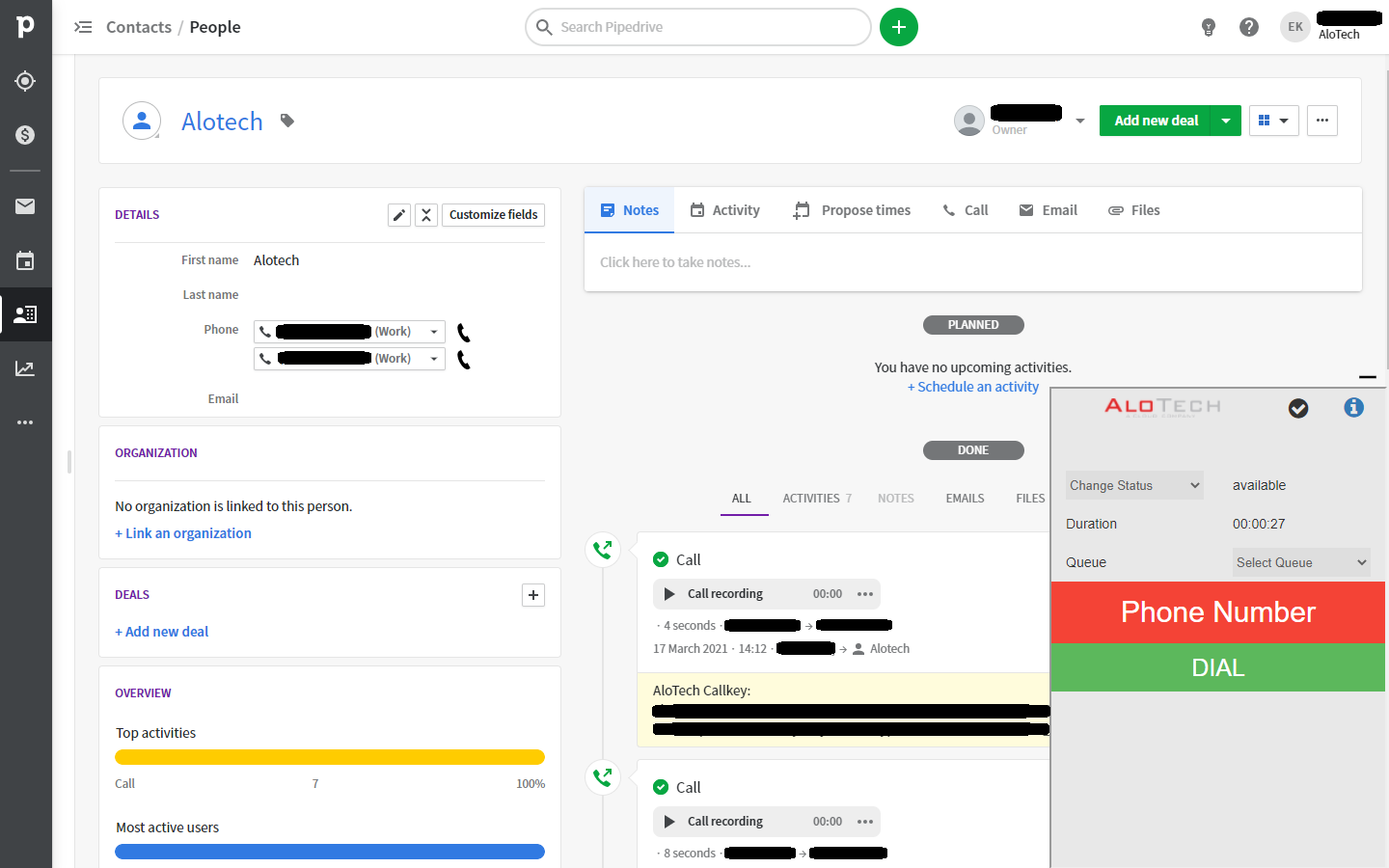
Task: Call the first work phone number
Action: (464, 333)
